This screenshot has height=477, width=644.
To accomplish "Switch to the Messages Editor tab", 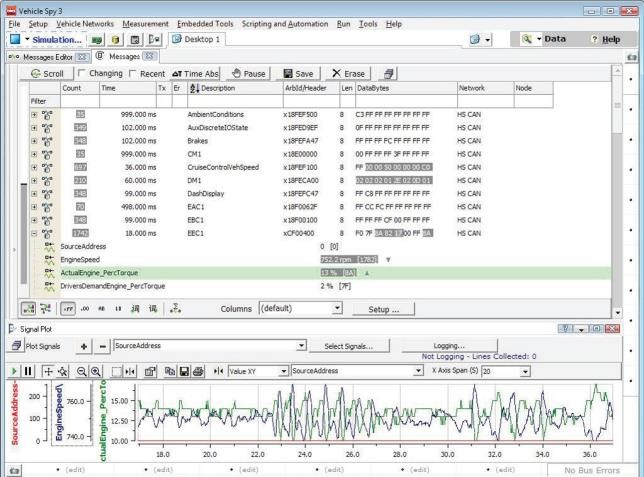I will 48,57.
